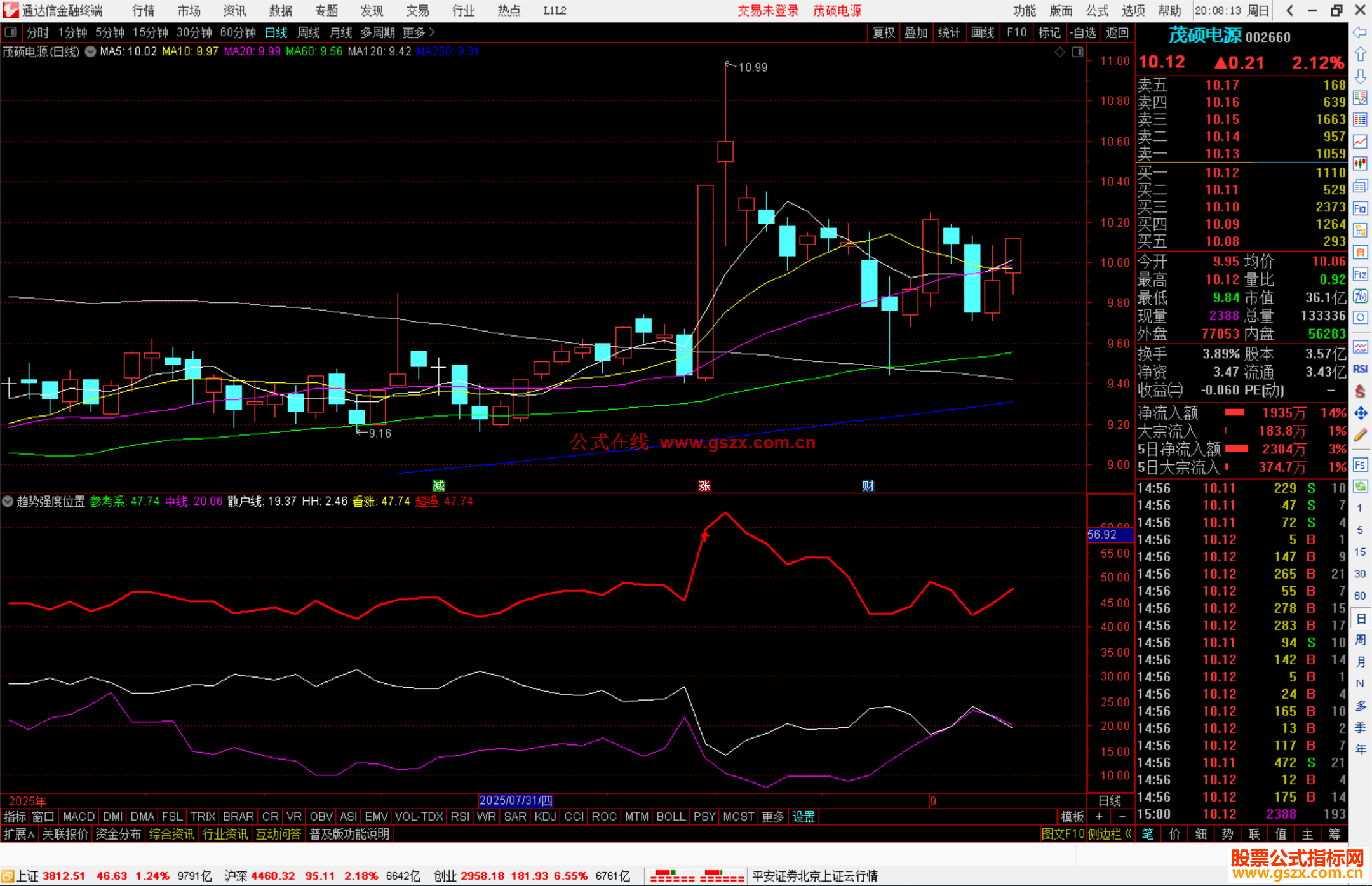Open the 资讯 menu
Viewport: 1372px width, 886px height.
235,11
